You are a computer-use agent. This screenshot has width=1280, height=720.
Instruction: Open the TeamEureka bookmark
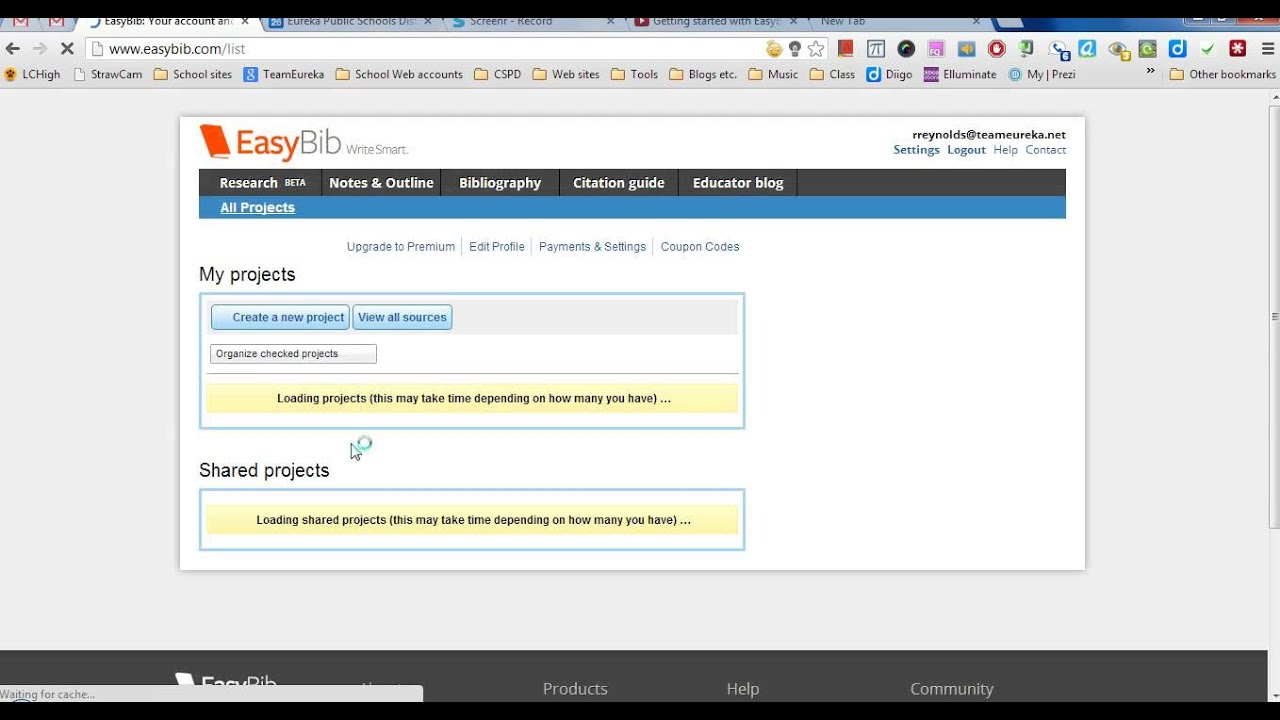click(x=284, y=74)
